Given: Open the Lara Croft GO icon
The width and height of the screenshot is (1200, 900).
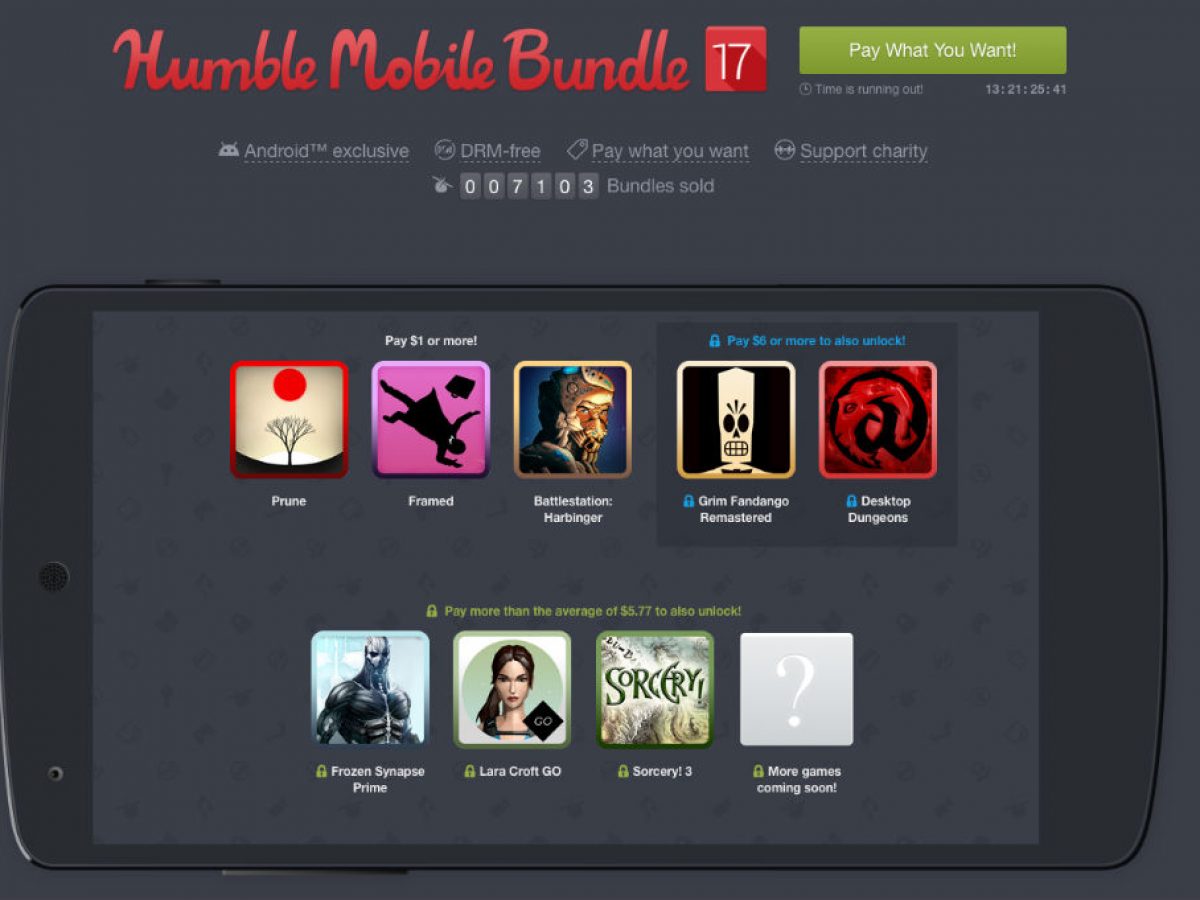Looking at the screenshot, I should pos(512,689).
